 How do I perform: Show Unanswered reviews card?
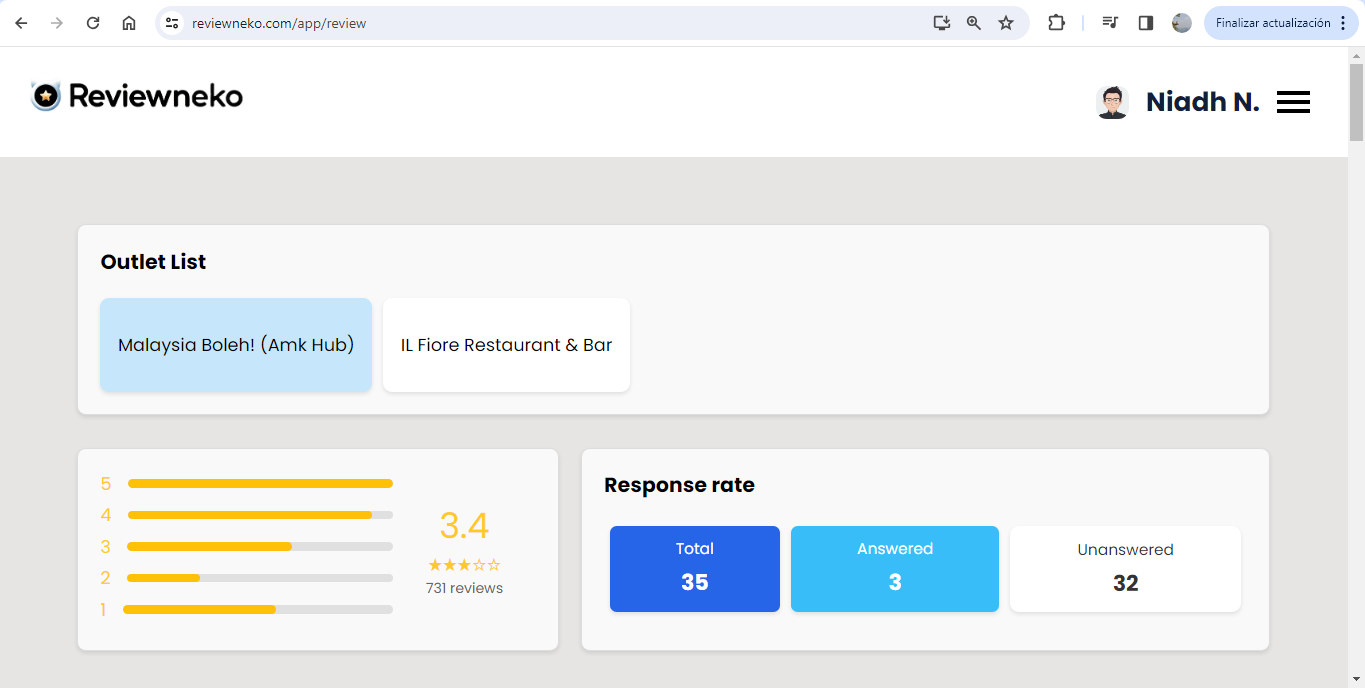[1125, 568]
